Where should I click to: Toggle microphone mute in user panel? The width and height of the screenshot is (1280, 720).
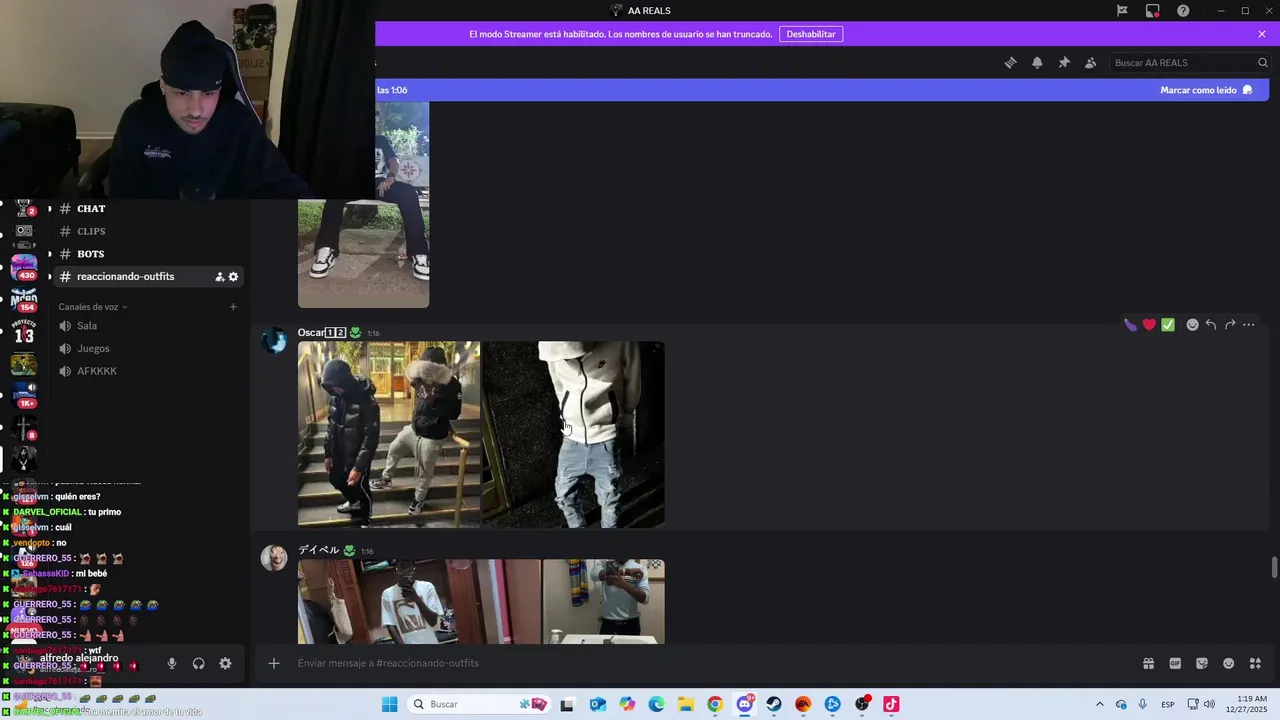[x=172, y=663]
